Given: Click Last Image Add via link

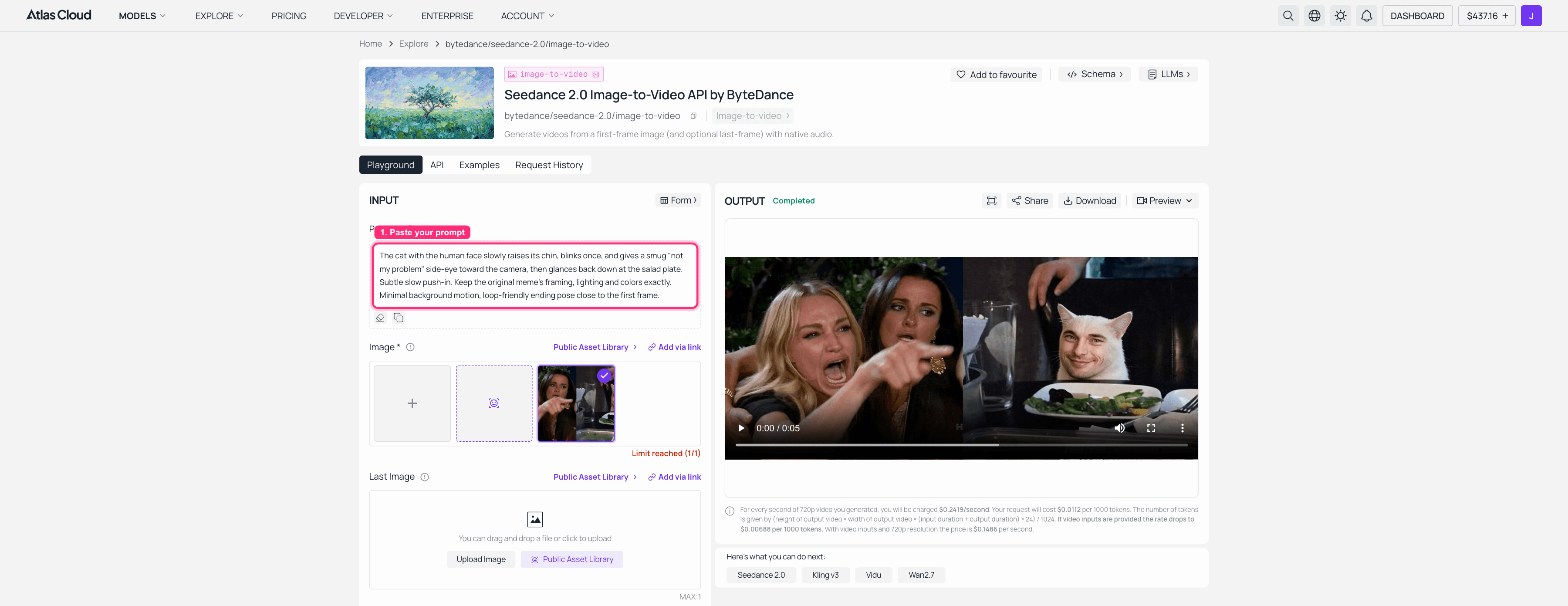Looking at the screenshot, I should pyautogui.click(x=674, y=477).
